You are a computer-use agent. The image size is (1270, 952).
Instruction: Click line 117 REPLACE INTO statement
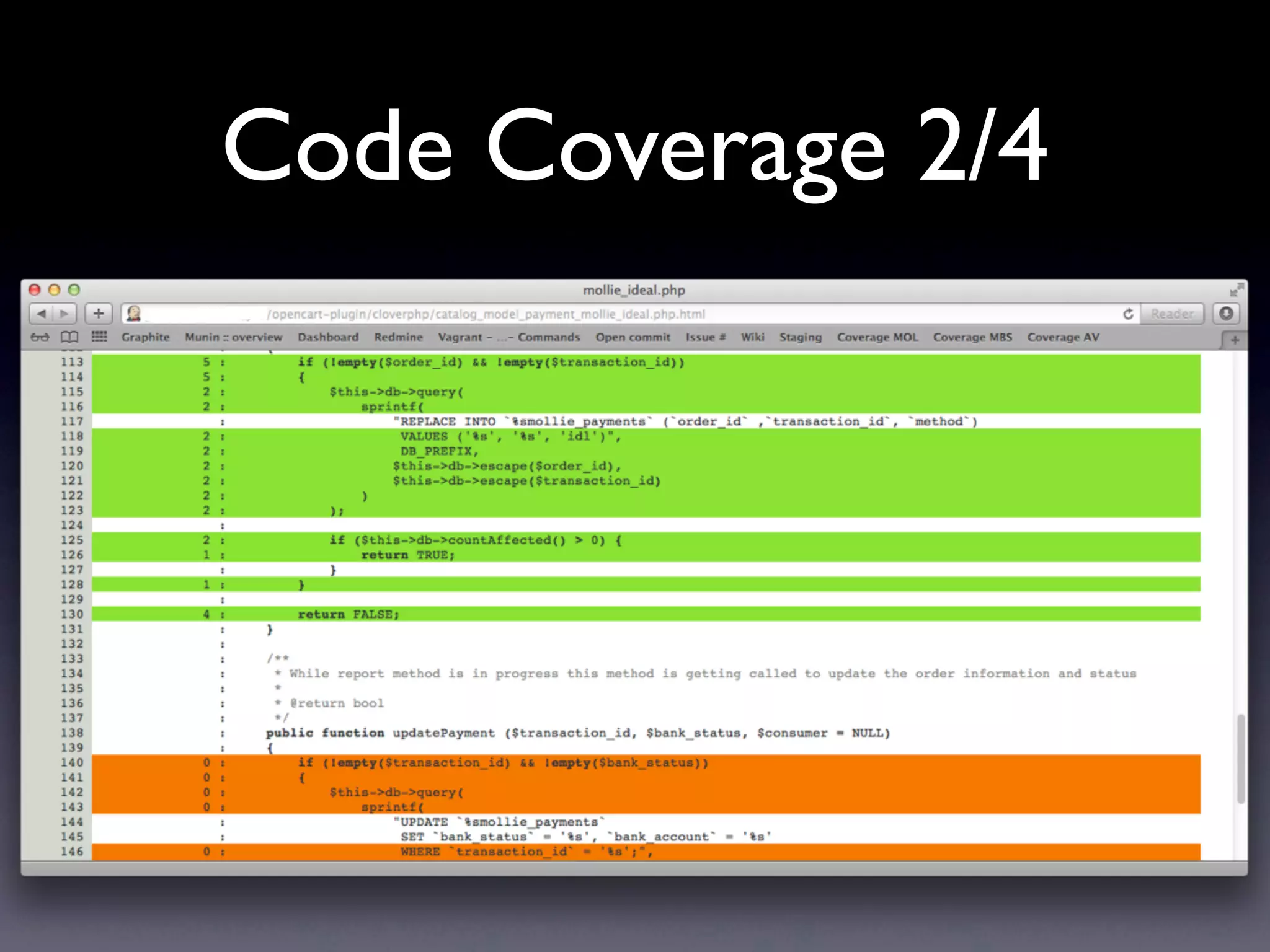click(685, 421)
